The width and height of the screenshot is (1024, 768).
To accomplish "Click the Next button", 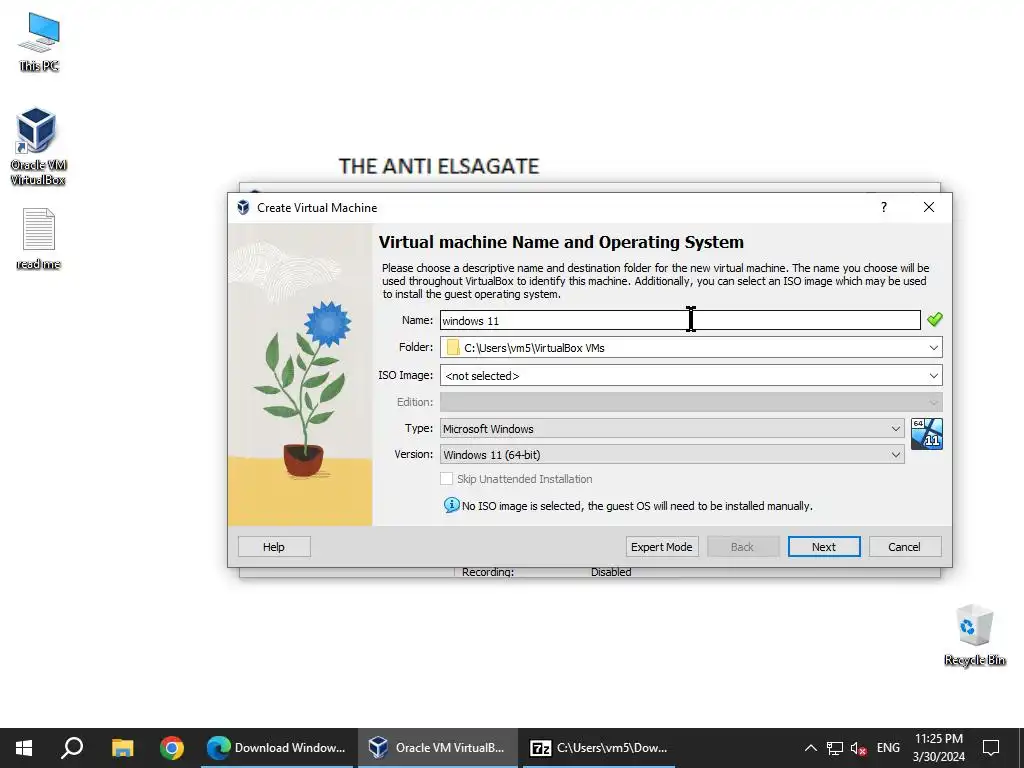I will [824, 547].
